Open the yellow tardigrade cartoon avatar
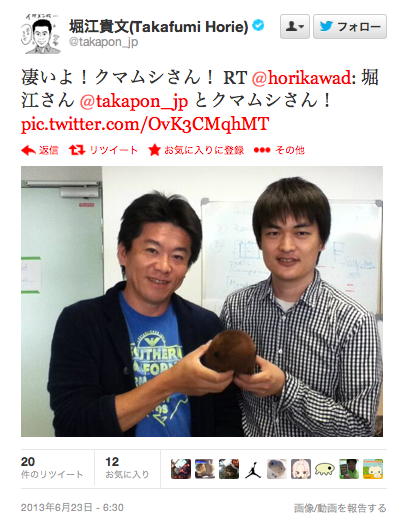Image resolution: width=404 pixels, height=525 pixels. pyautogui.click(x=325, y=469)
